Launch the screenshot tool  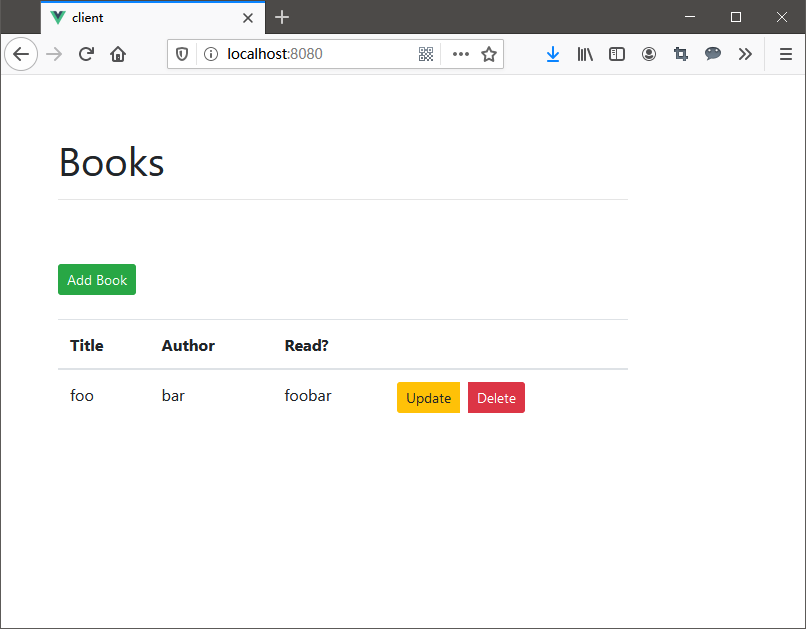681,54
